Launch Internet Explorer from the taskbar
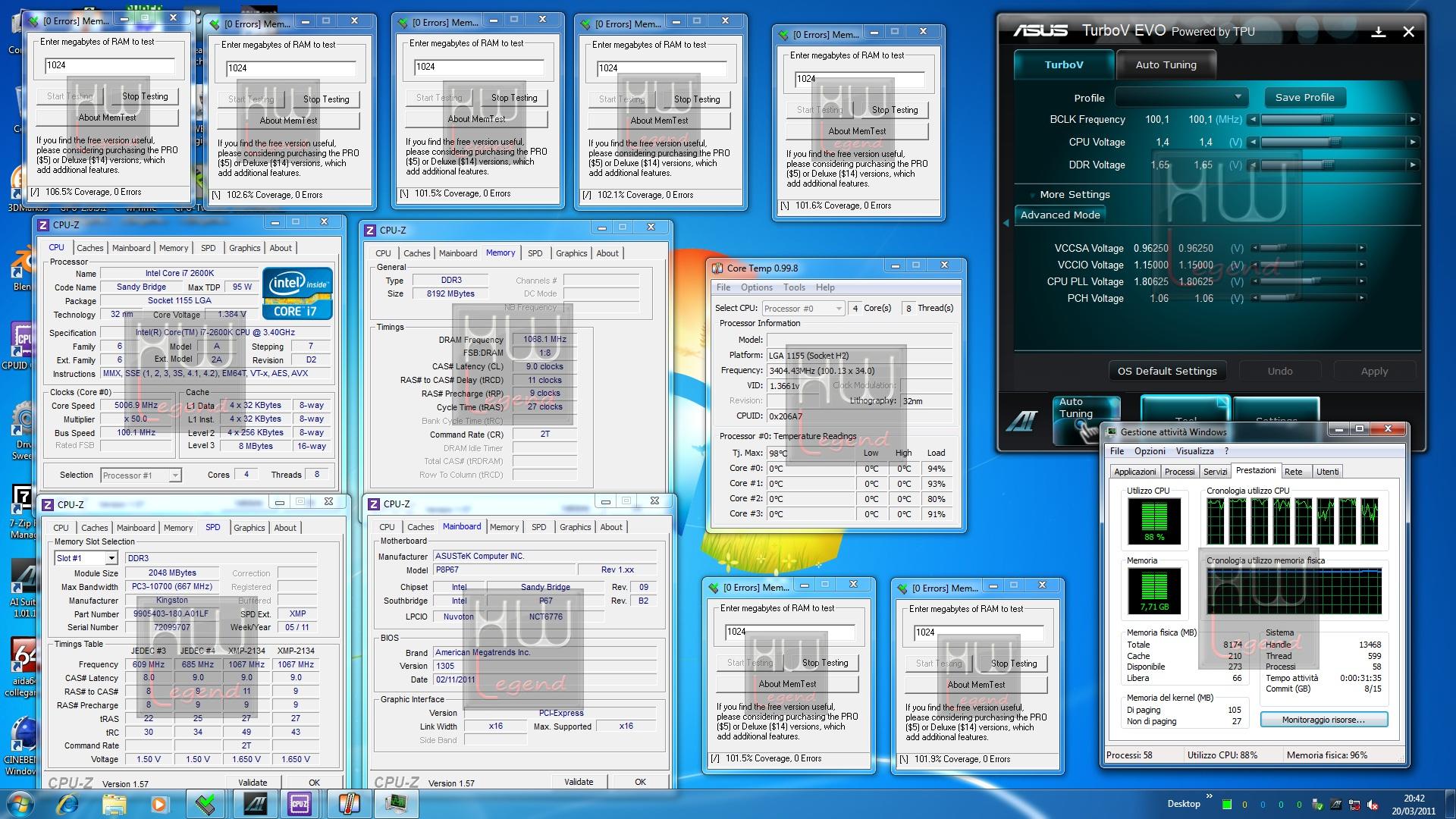The width and height of the screenshot is (1456, 819). (x=68, y=804)
